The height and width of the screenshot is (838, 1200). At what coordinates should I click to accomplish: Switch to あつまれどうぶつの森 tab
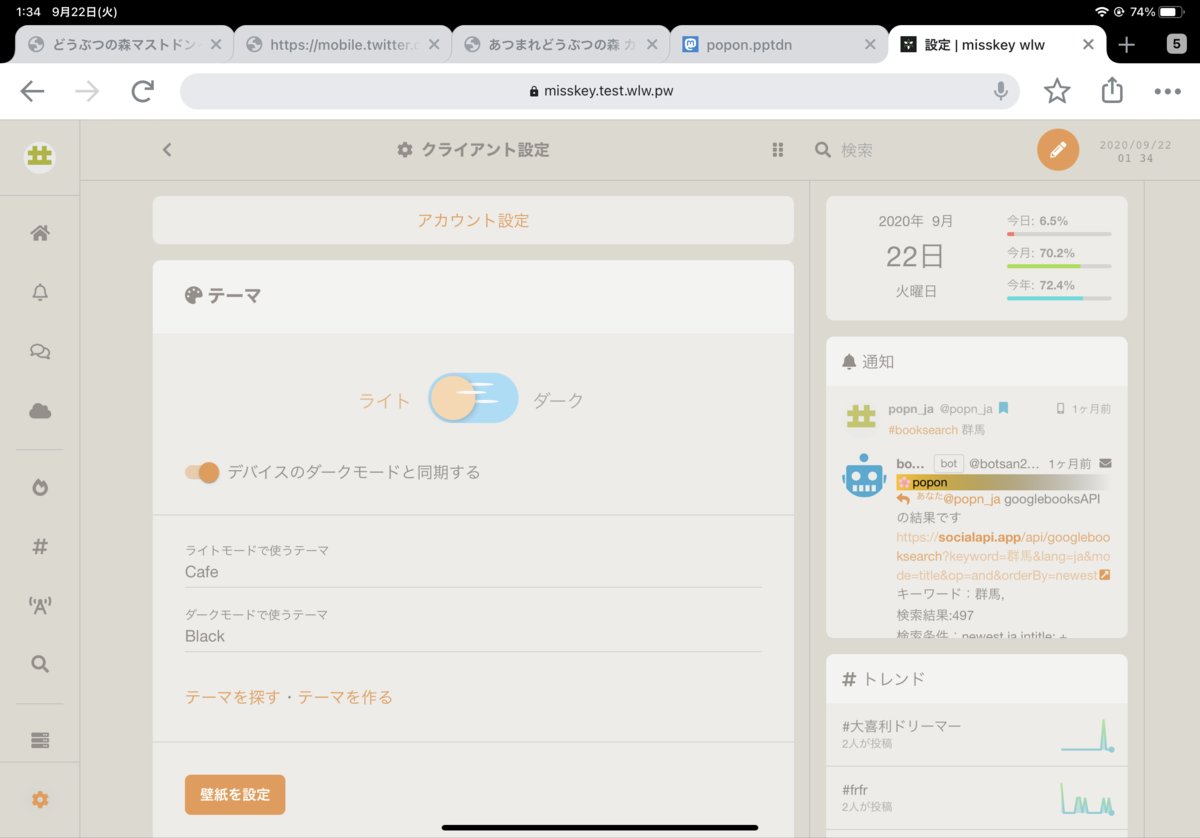[x=561, y=44]
